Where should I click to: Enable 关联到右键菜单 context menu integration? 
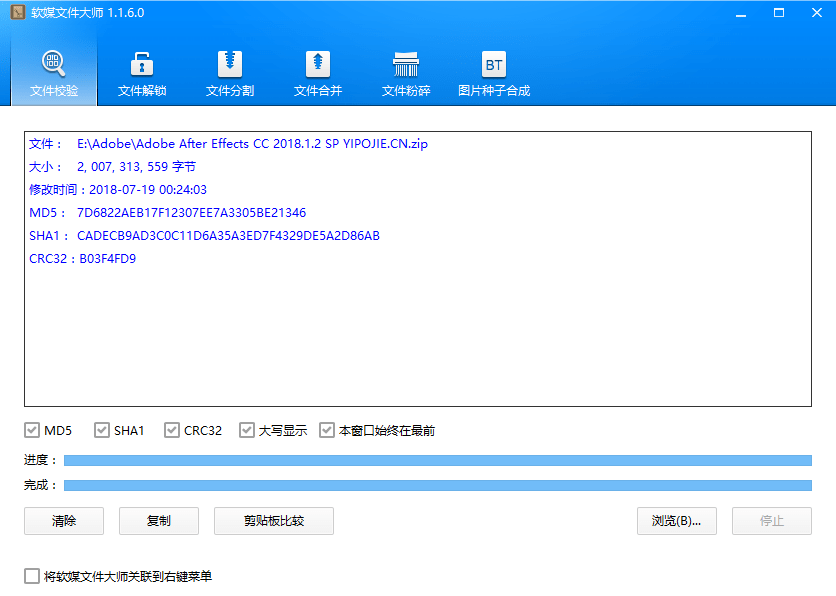[32, 576]
